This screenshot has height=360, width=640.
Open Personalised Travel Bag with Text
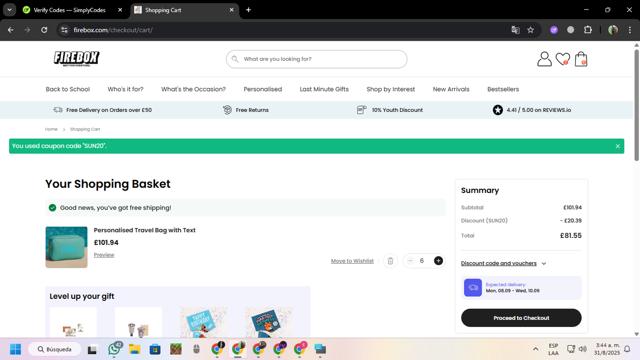click(x=144, y=230)
